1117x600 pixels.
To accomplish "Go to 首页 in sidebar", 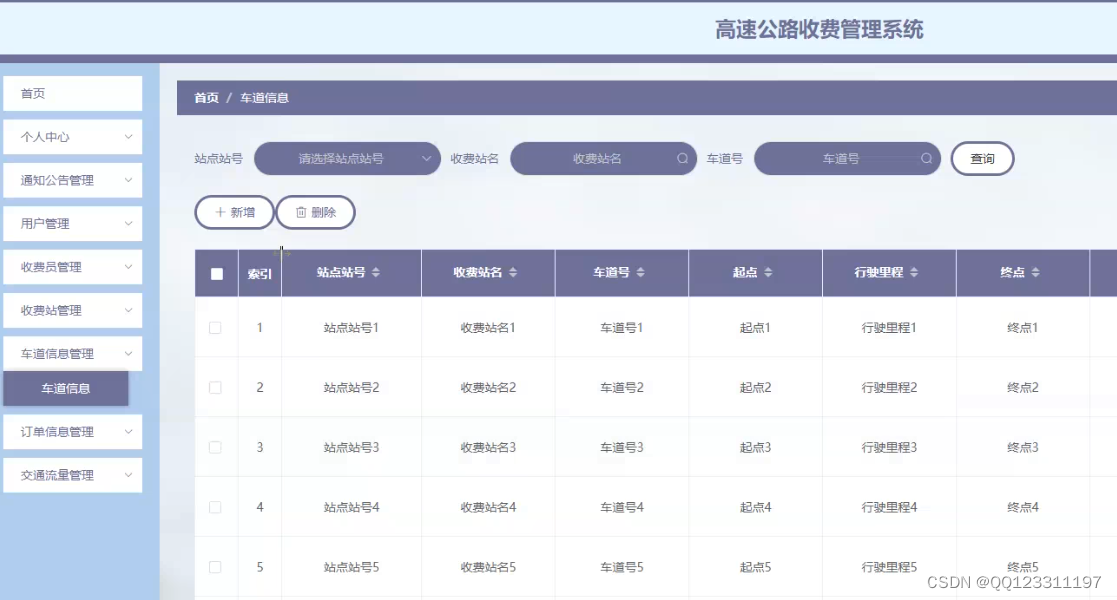I will pos(73,93).
